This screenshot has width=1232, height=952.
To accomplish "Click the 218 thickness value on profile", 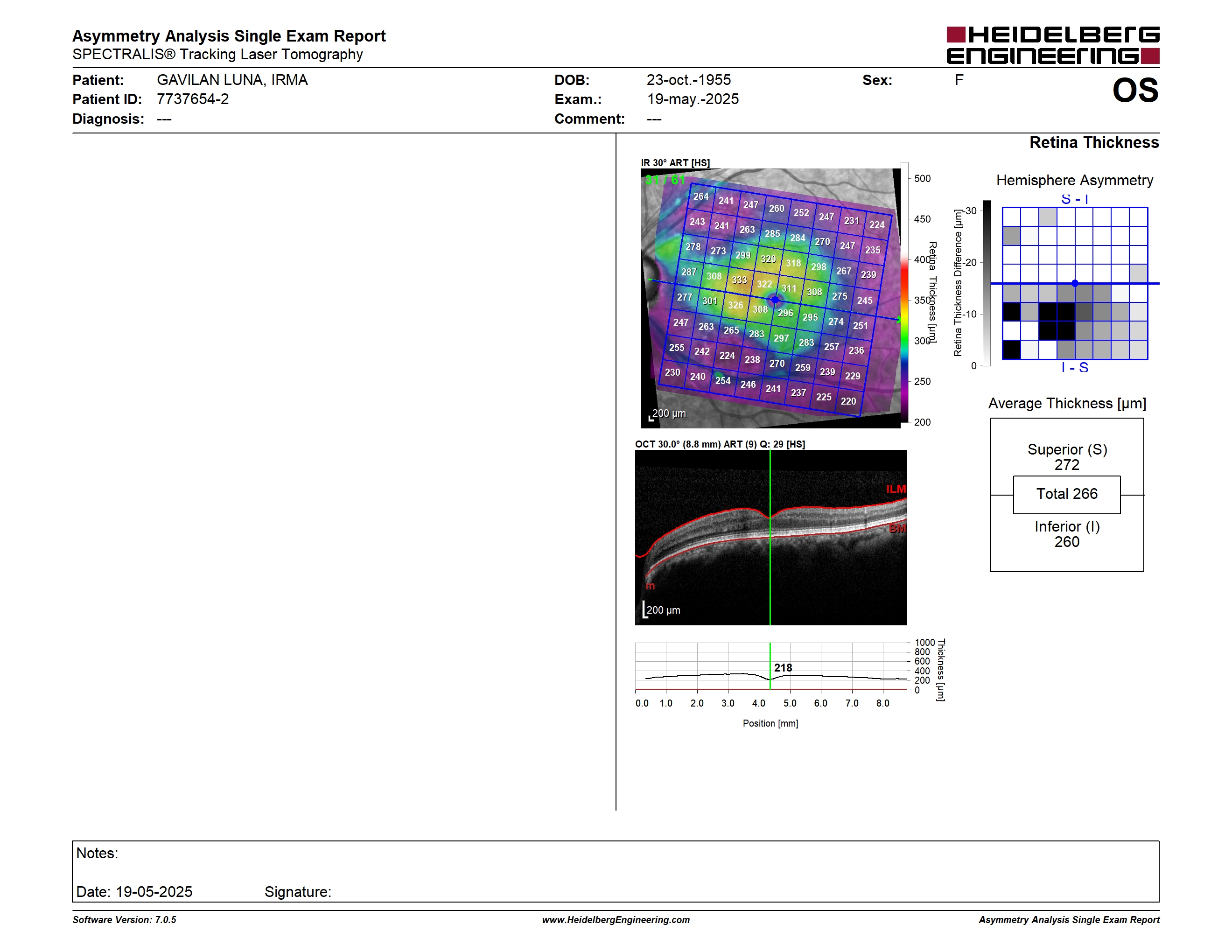I will [783, 668].
